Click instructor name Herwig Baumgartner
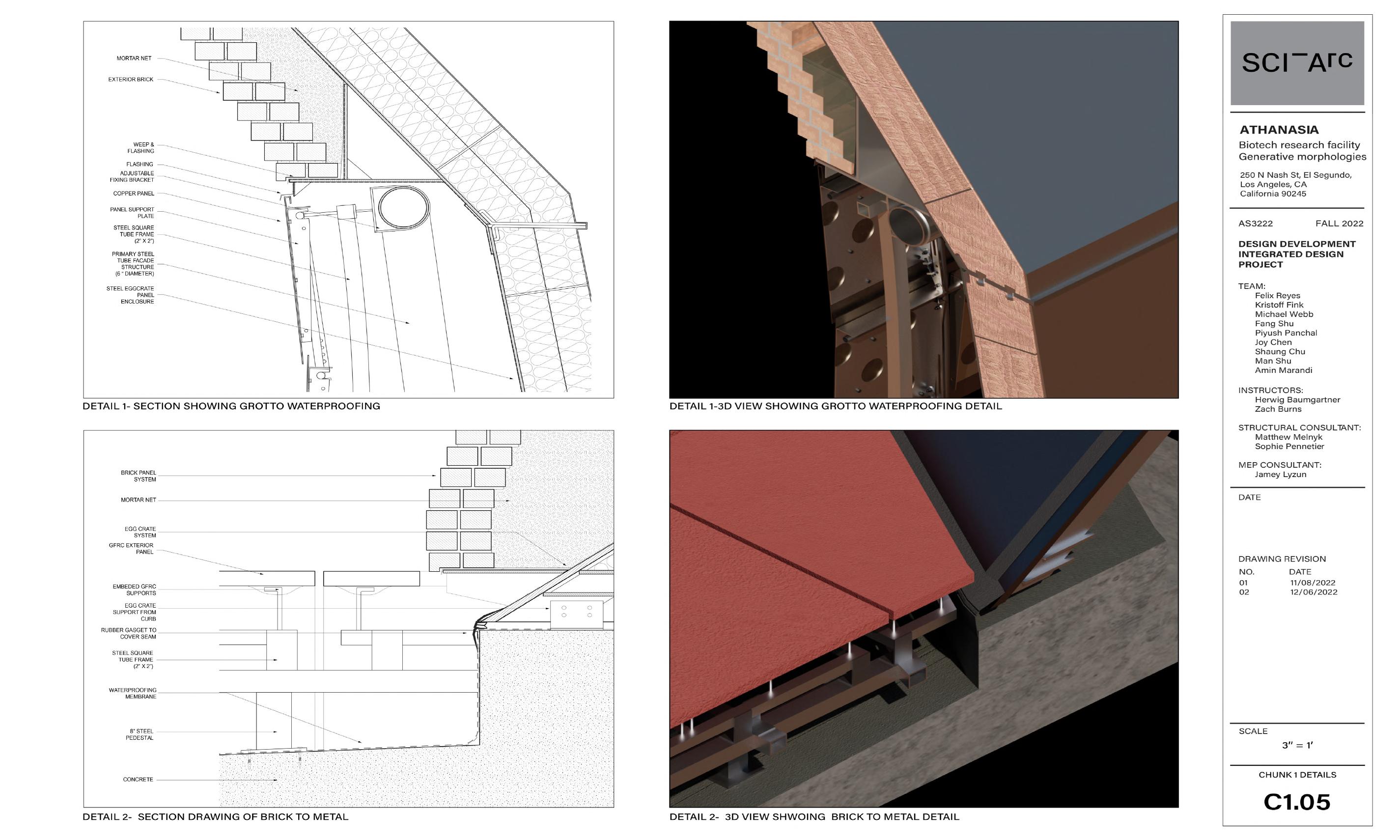Image resolution: width=1400 pixels, height=840 pixels. (x=1297, y=400)
